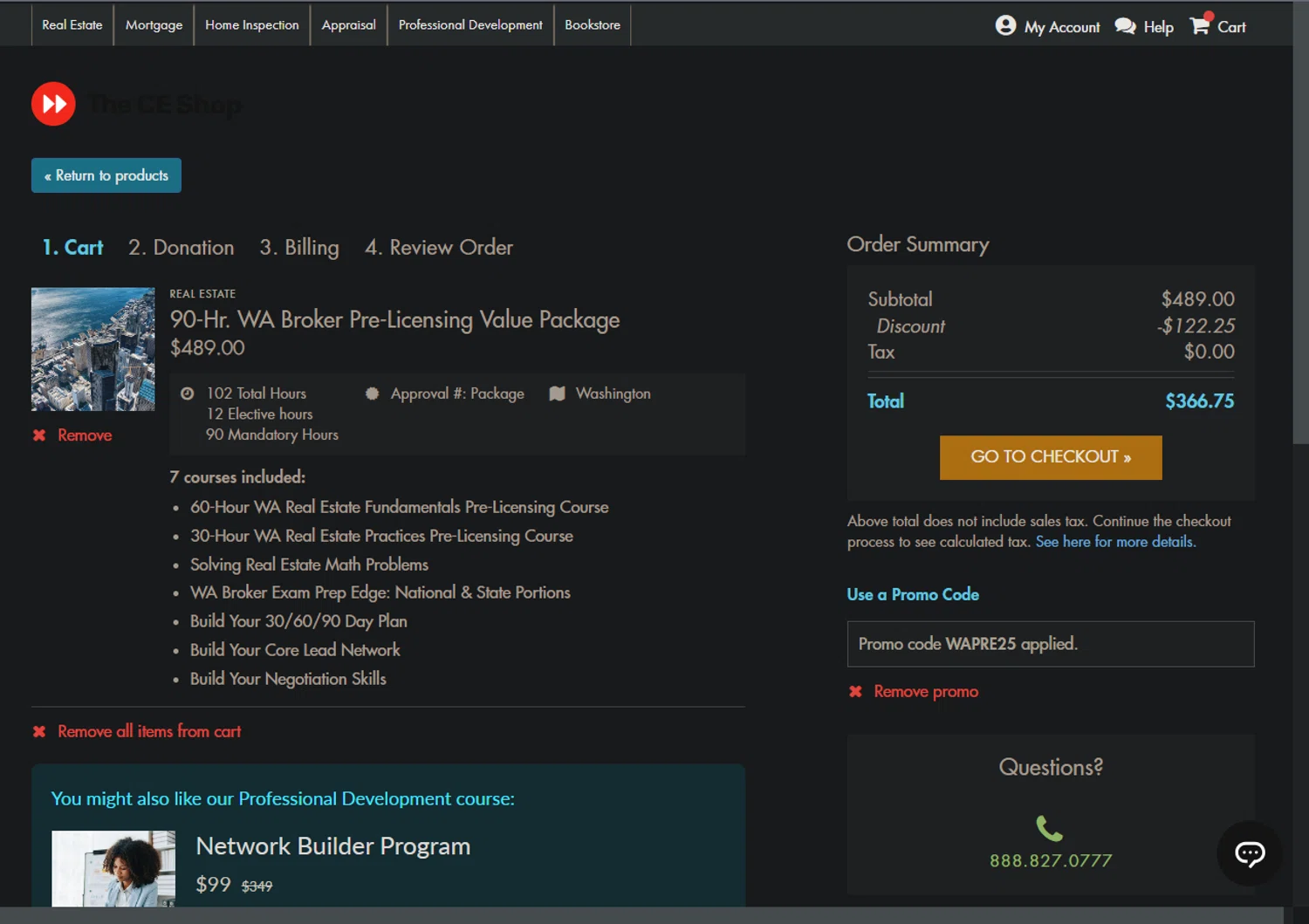This screenshot has width=1309, height=924.
Task: Click the -$122.25 discount value
Action: [1196, 325]
